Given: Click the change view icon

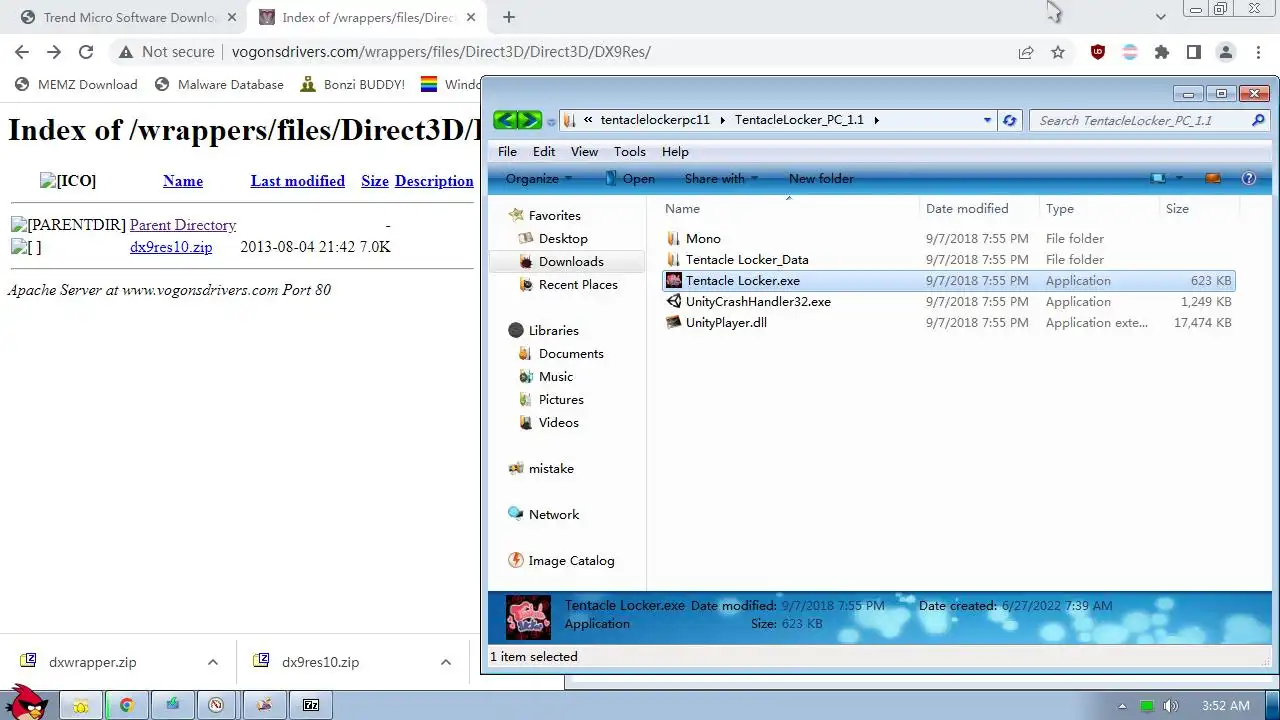Looking at the screenshot, I should point(1158,179).
